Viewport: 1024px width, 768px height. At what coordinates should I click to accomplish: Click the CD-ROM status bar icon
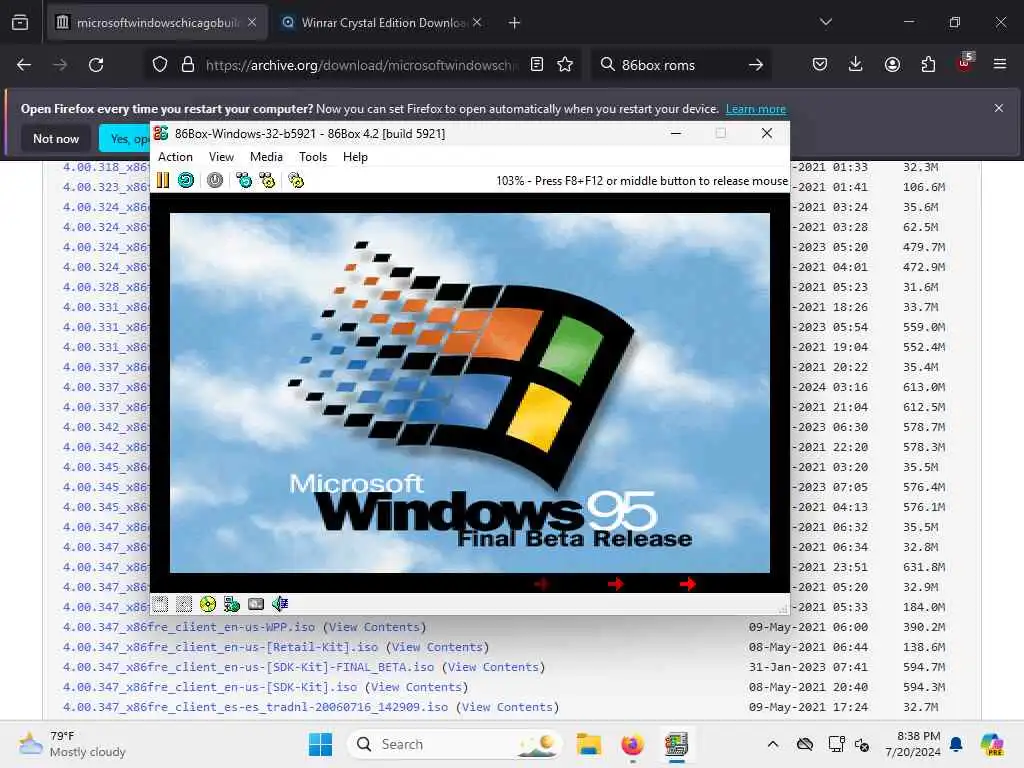[x=208, y=604]
